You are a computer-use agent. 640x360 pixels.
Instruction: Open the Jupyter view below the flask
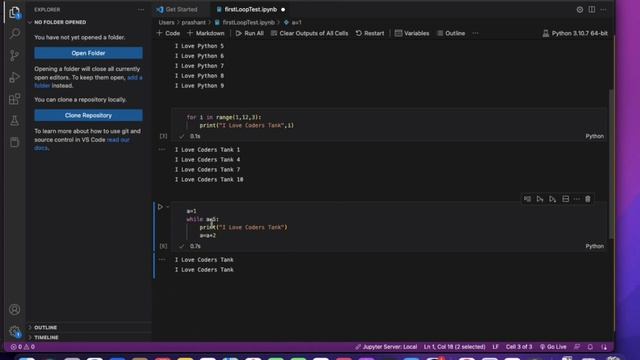[15, 142]
